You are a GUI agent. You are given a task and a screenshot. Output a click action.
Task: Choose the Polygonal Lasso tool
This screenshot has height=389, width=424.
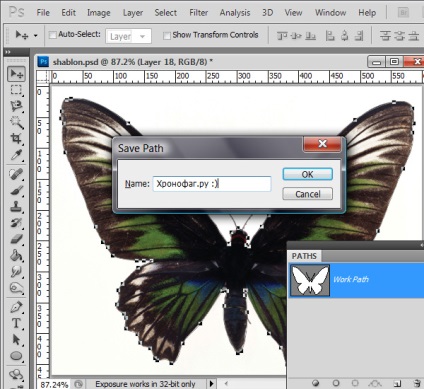(16, 106)
